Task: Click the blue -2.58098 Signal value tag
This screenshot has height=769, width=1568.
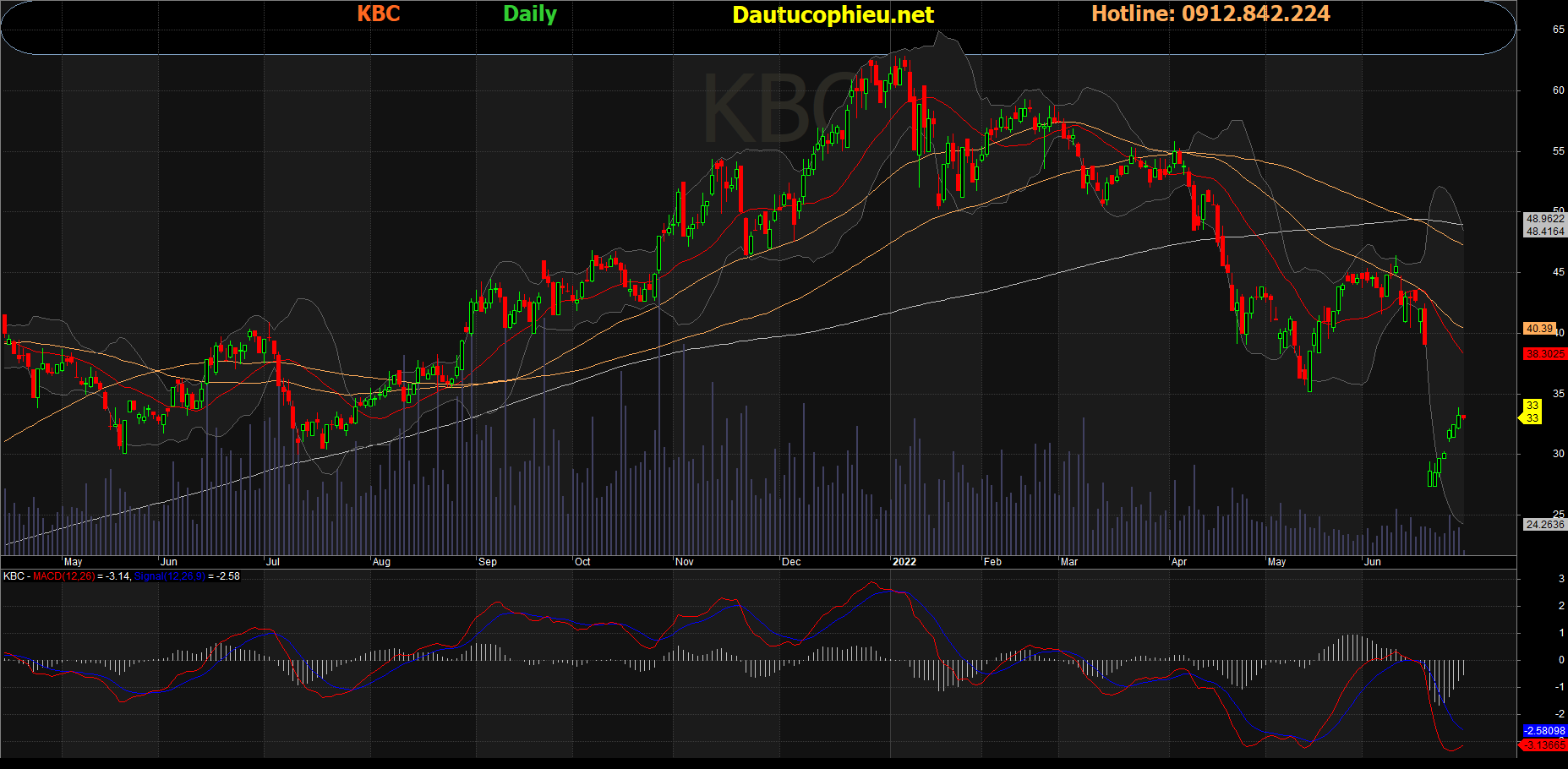Action: tap(1544, 731)
